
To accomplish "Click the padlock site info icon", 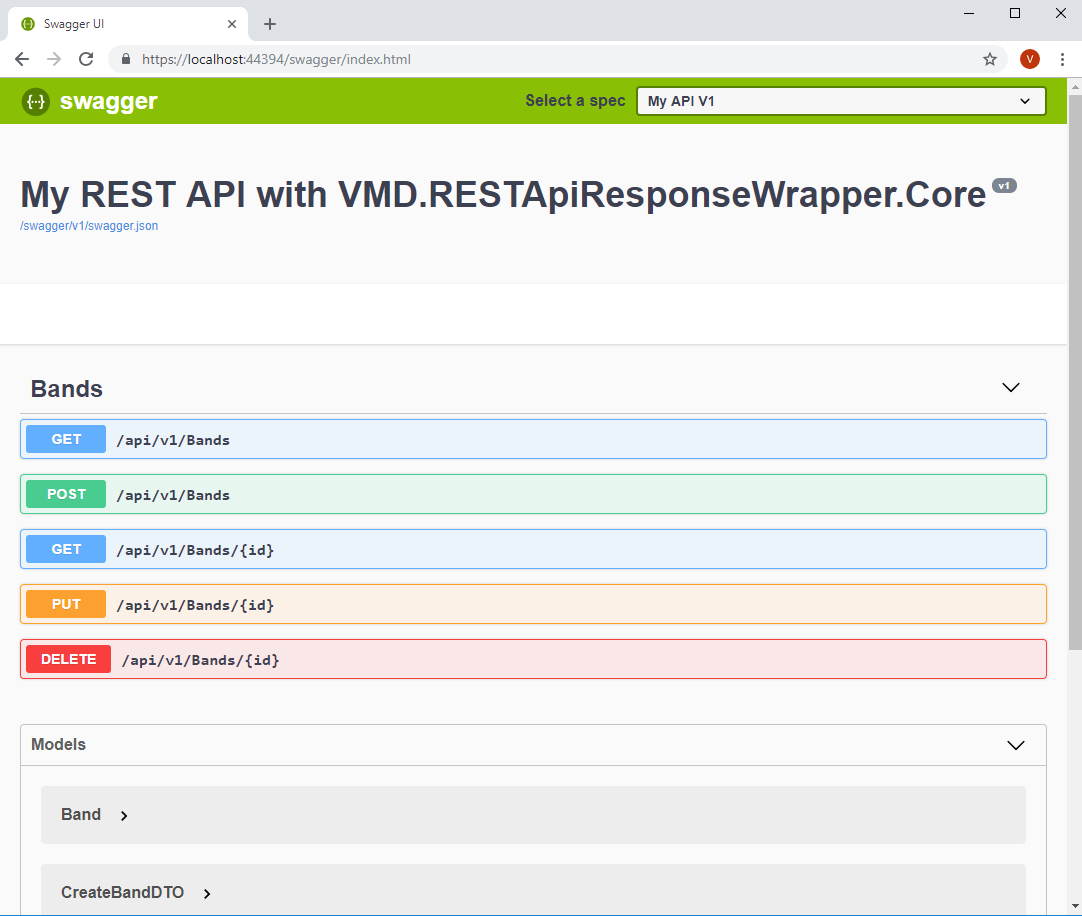I will point(126,59).
